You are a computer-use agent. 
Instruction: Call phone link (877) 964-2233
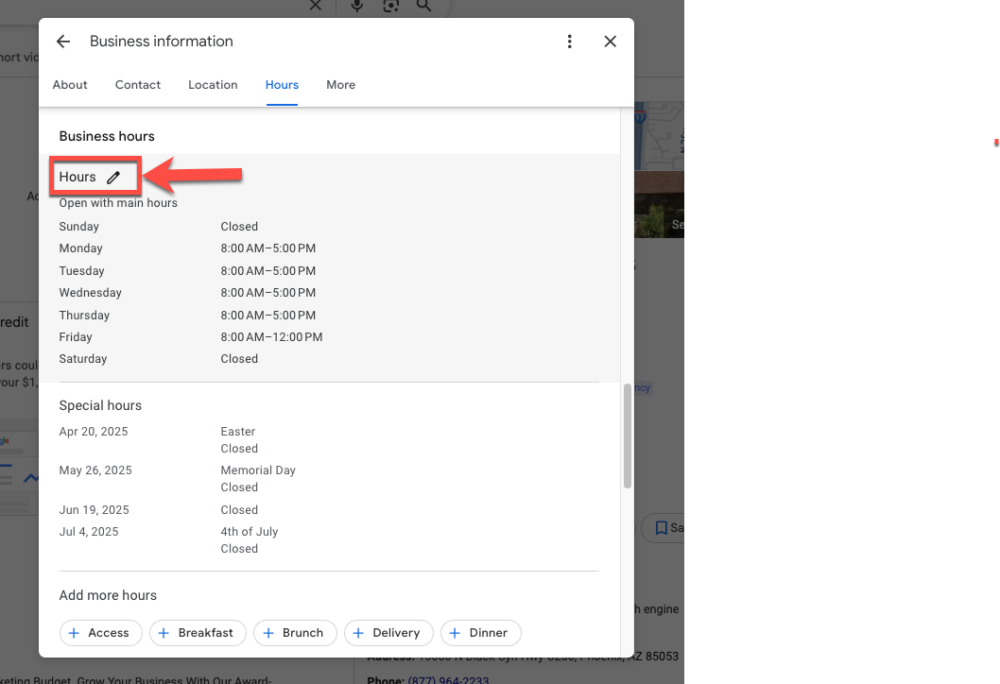447,680
